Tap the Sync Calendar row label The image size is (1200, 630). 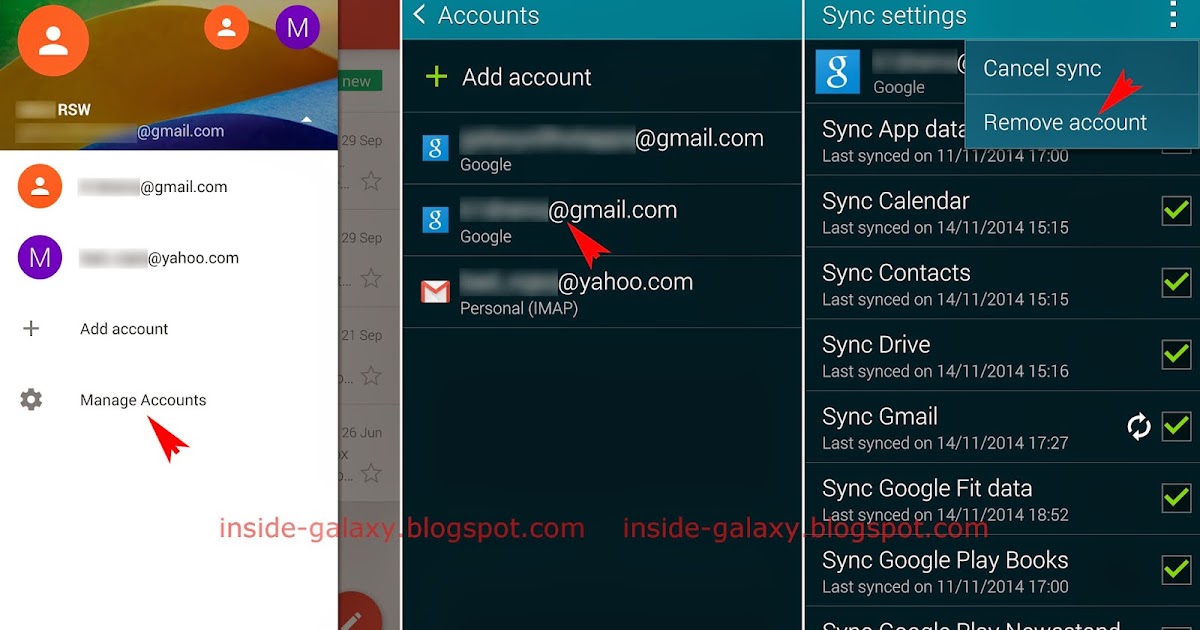pos(896,201)
